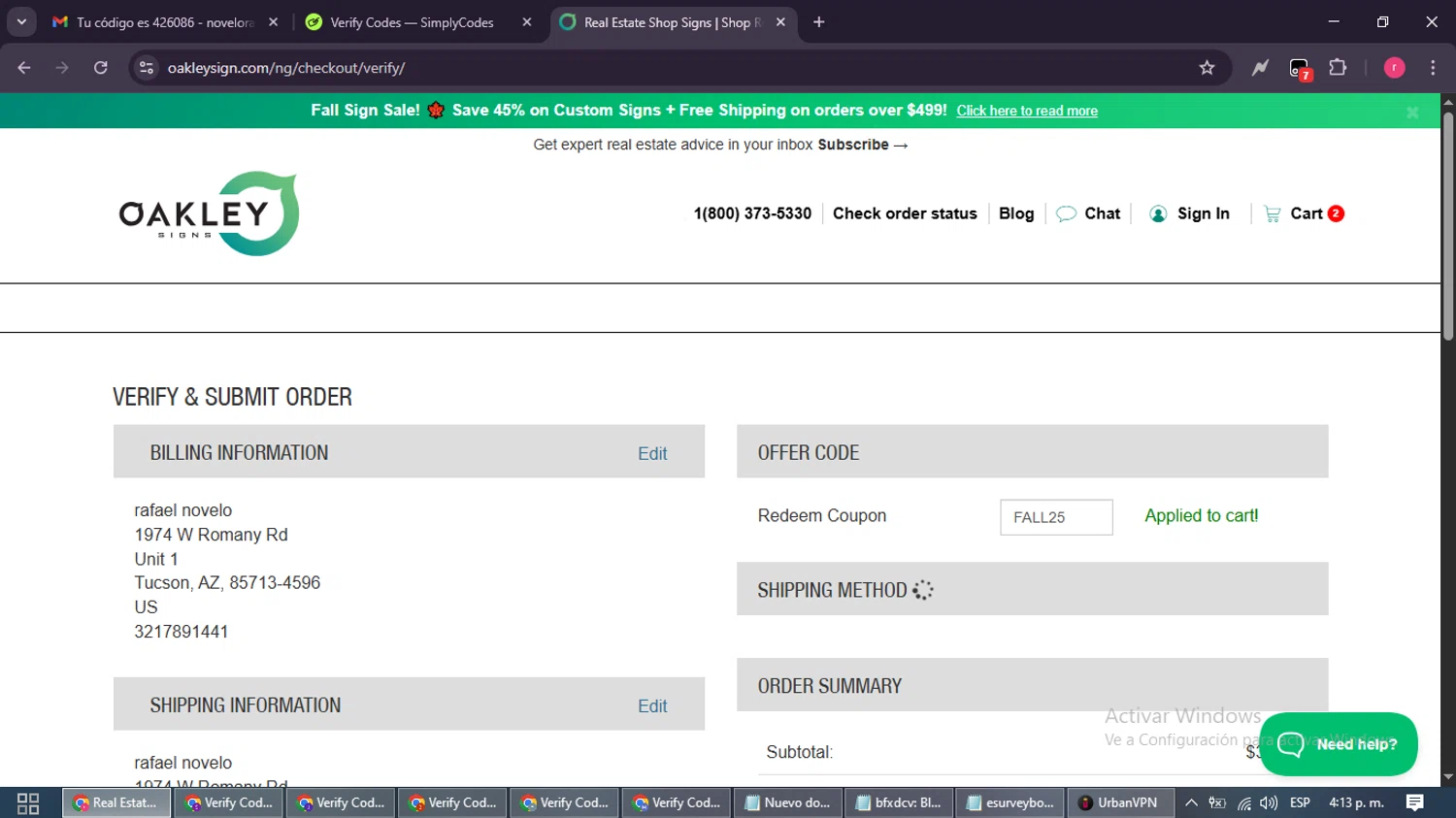This screenshot has width=1456, height=818.
Task: Click the Subscribe newsletter link
Action: click(x=862, y=145)
